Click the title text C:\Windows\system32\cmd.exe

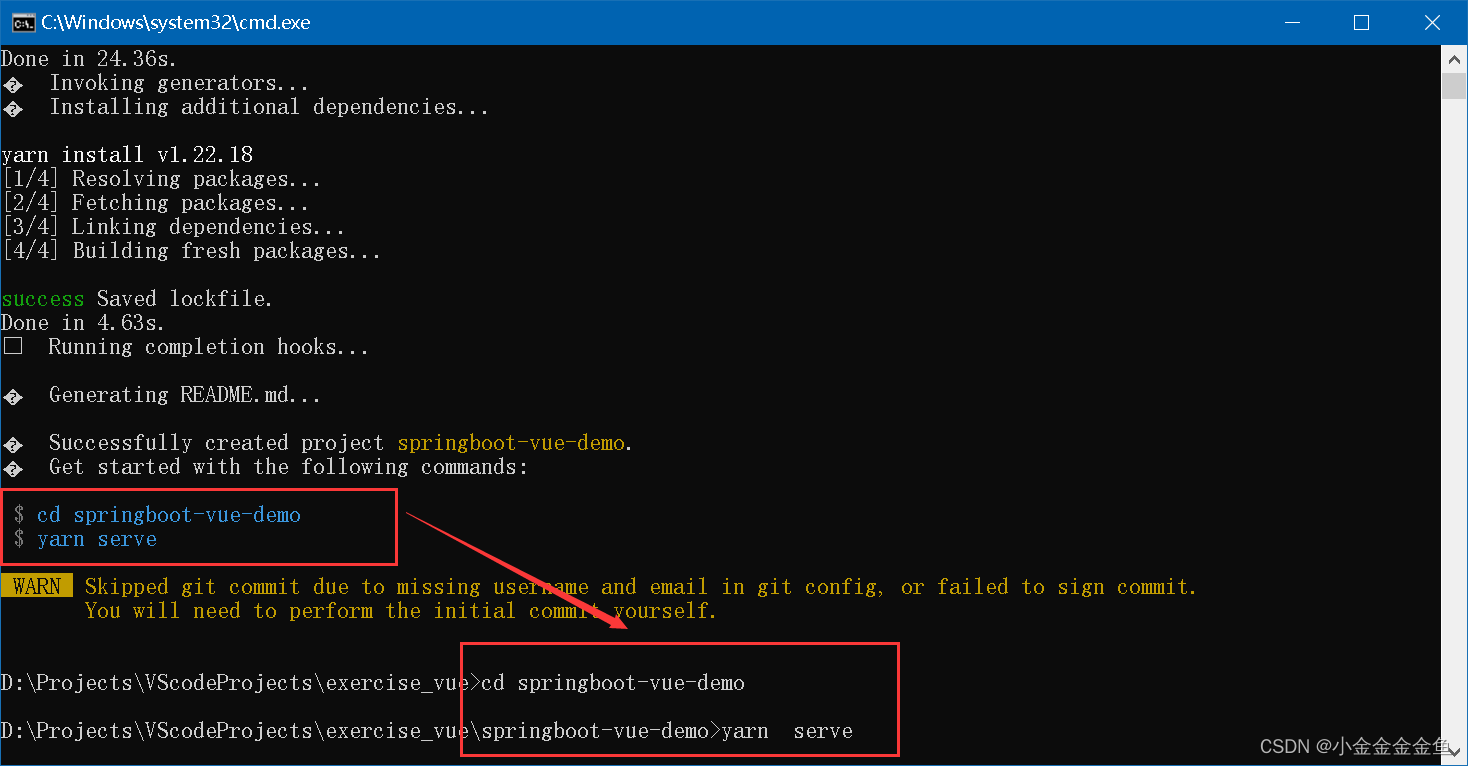point(176,22)
